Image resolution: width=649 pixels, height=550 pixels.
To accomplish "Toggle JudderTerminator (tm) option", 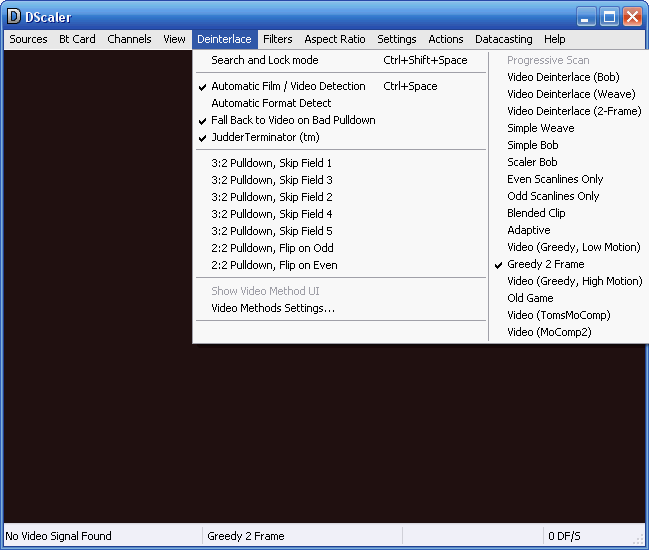I will click(341, 137).
